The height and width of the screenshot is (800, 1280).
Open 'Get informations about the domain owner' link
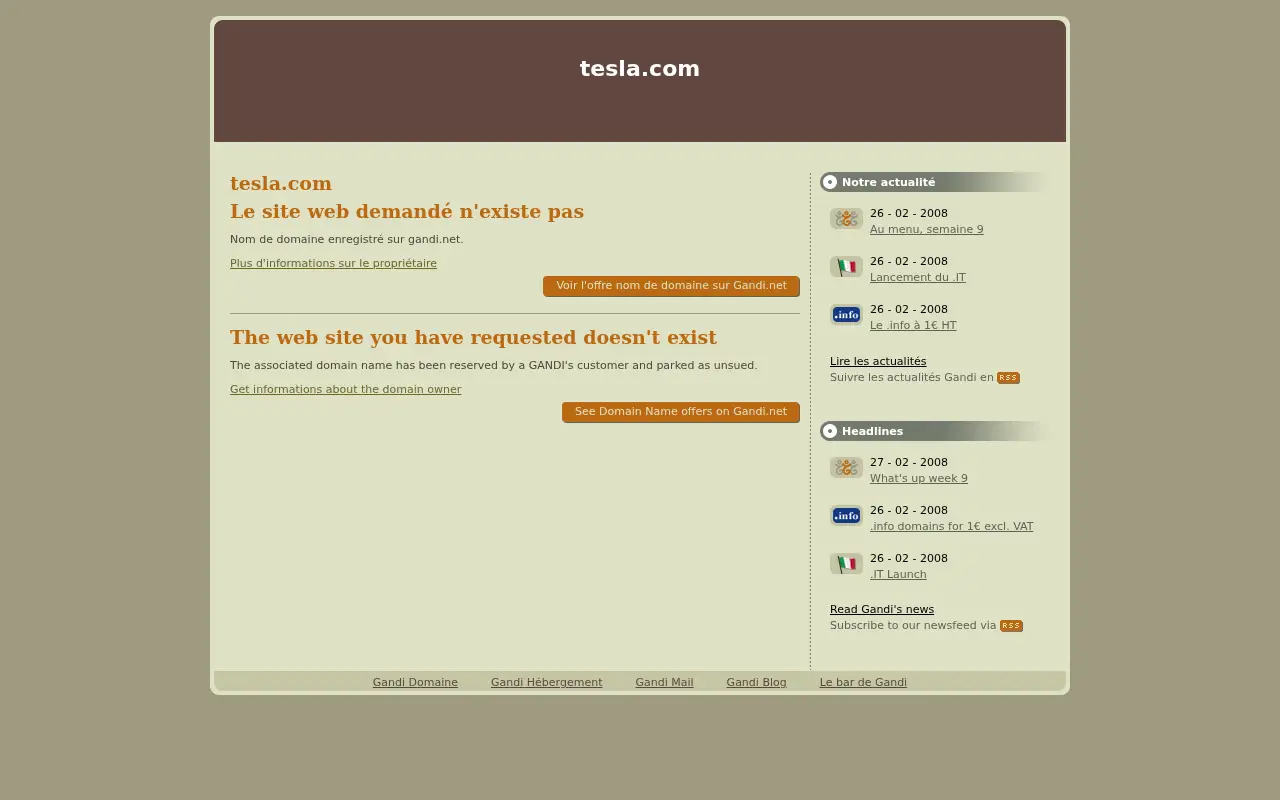345,390
